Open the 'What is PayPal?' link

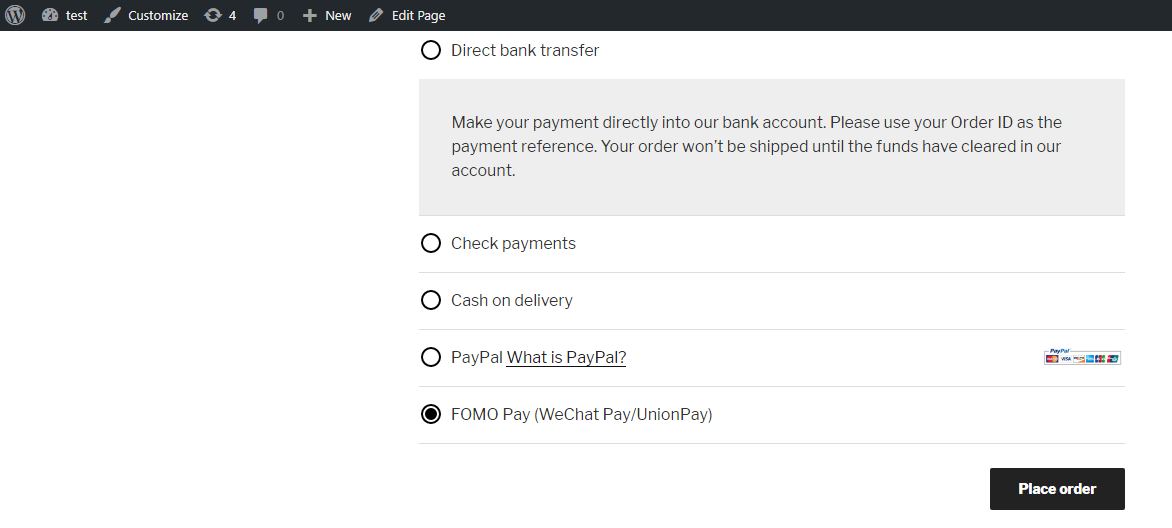pos(566,357)
